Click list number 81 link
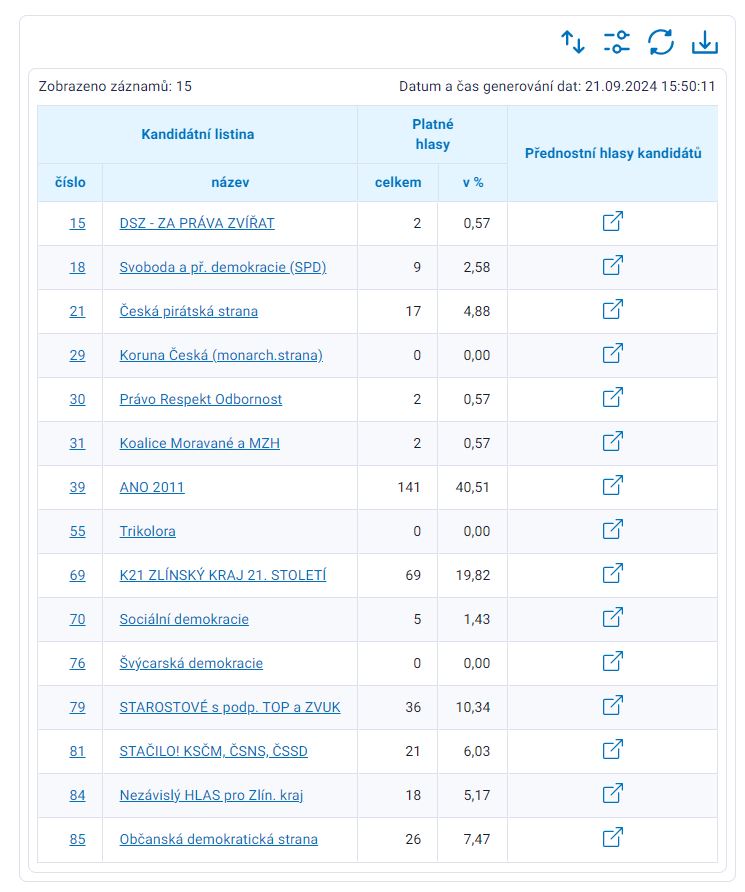745x892 pixels. pos(77,751)
